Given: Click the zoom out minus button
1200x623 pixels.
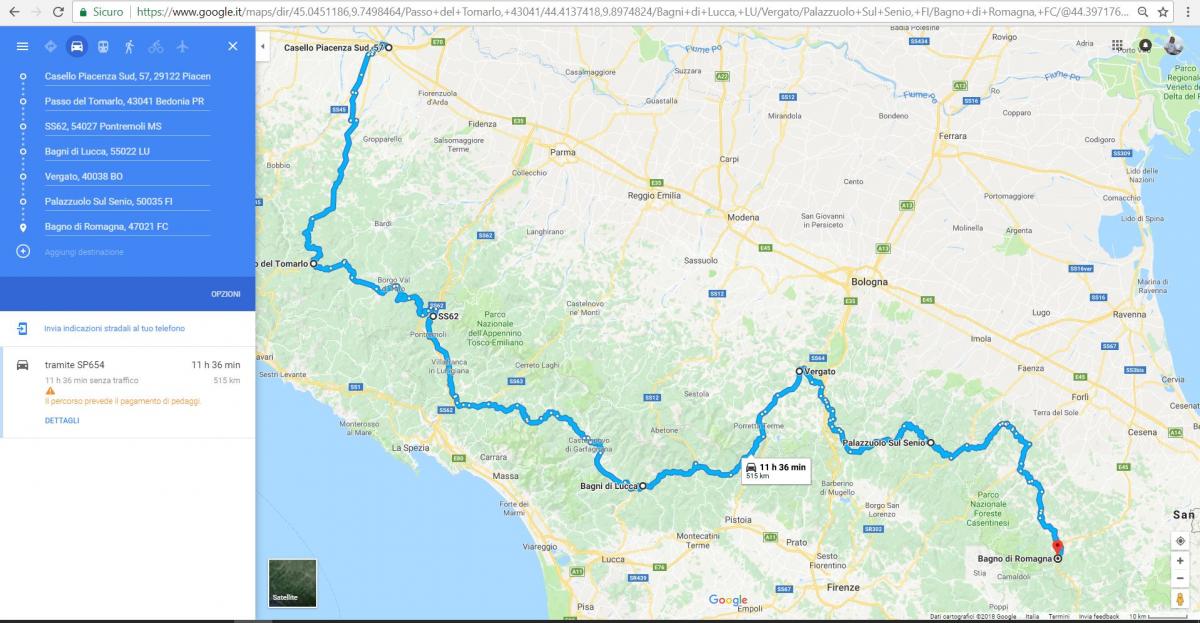Looking at the screenshot, I should tap(1180, 579).
